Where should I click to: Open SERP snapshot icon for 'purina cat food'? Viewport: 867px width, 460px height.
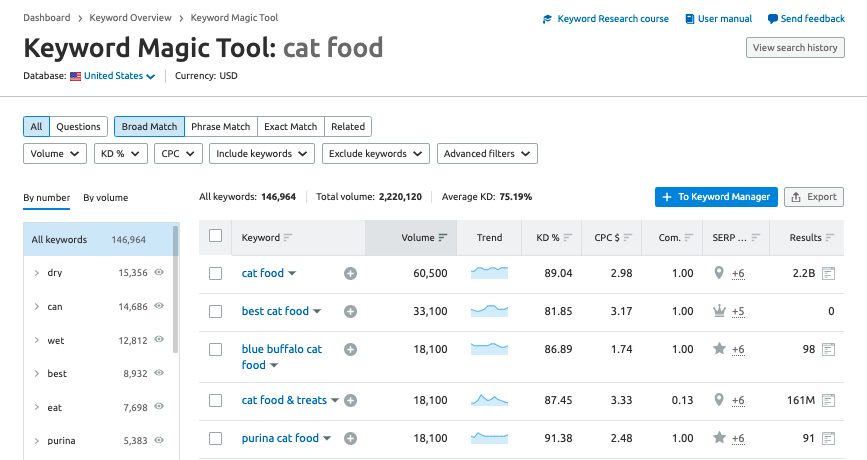point(828,438)
